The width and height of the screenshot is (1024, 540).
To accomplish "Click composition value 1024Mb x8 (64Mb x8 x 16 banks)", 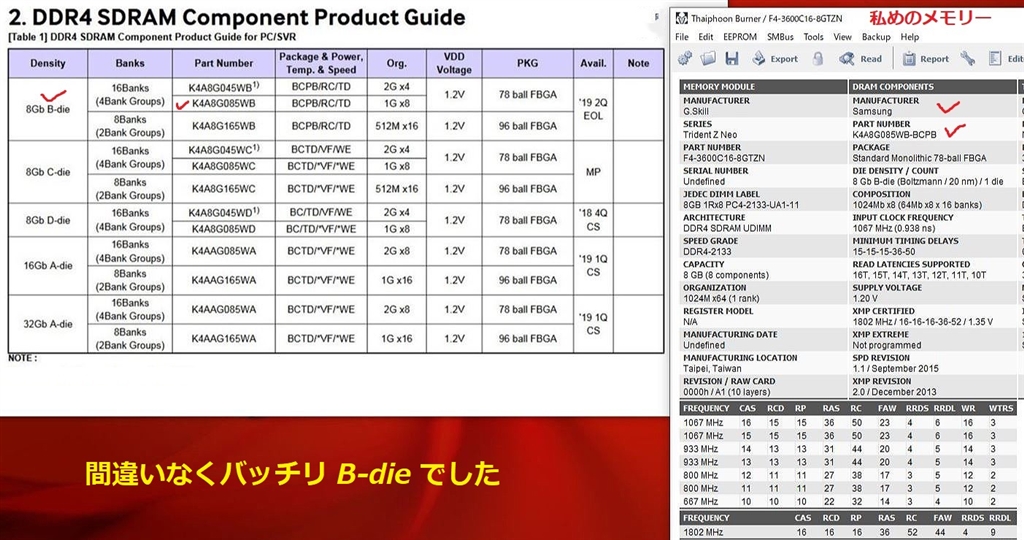I will (x=917, y=205).
